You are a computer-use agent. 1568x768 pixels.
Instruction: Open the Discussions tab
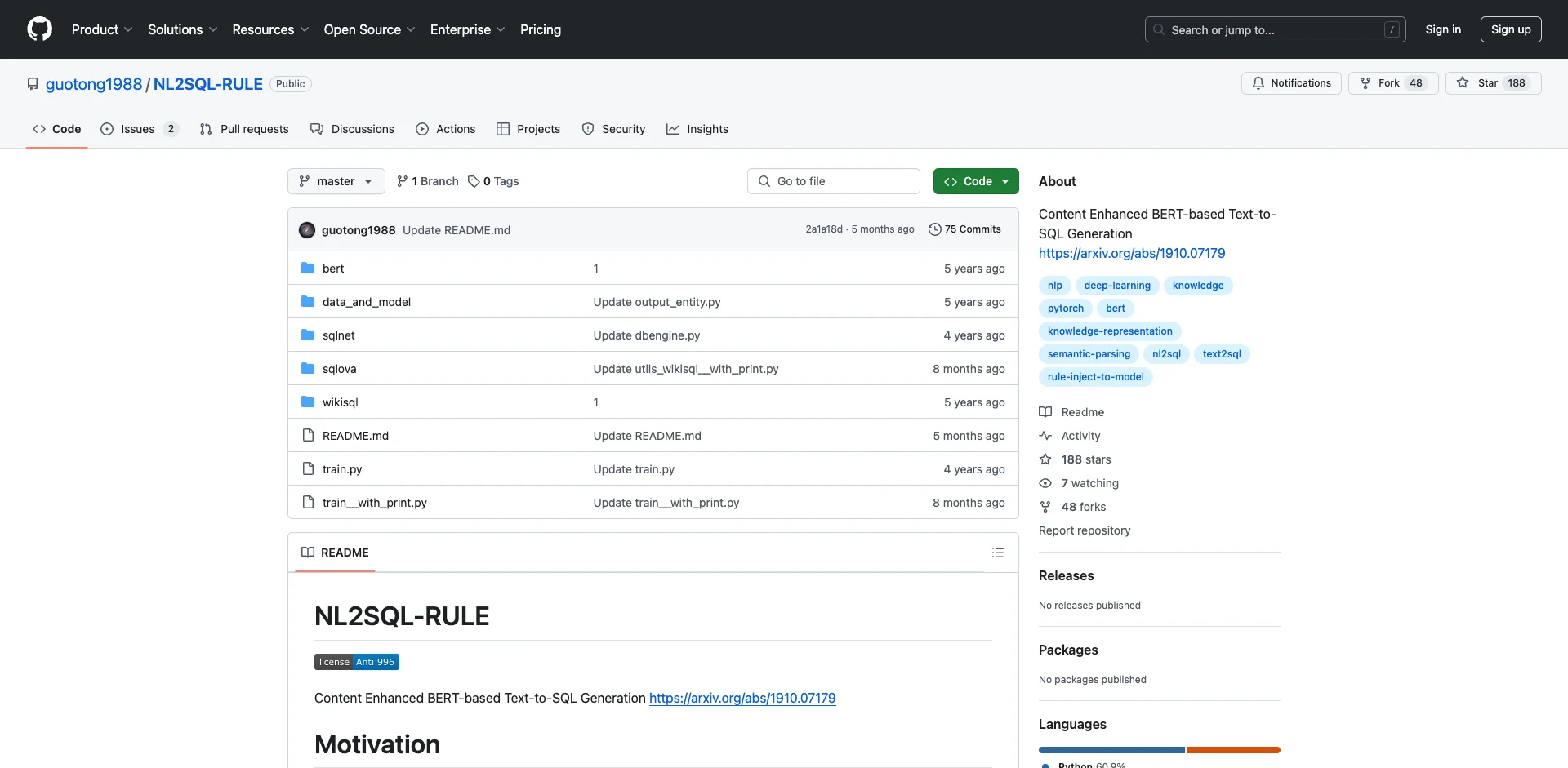pyautogui.click(x=352, y=129)
